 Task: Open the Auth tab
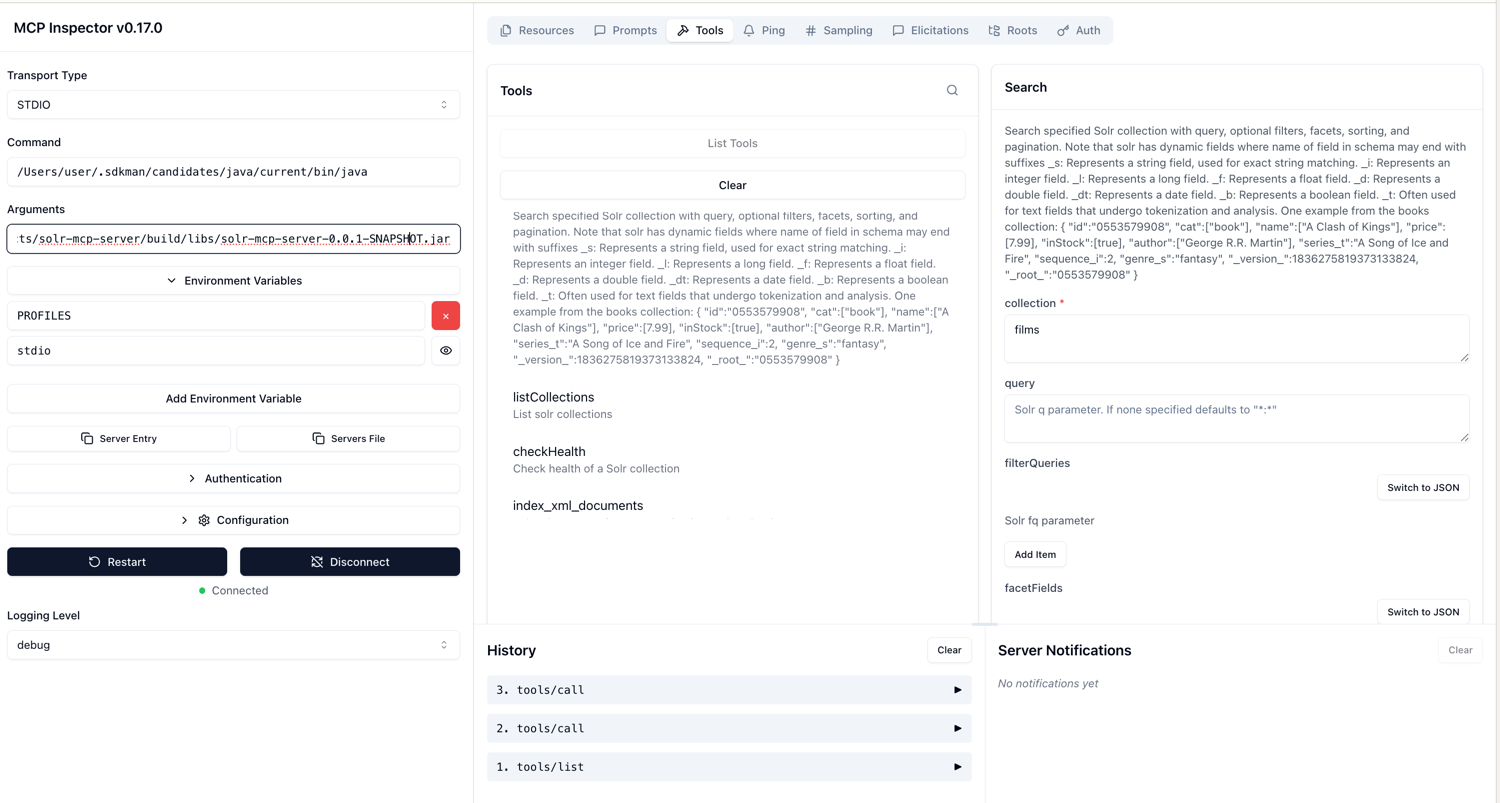[1079, 31]
